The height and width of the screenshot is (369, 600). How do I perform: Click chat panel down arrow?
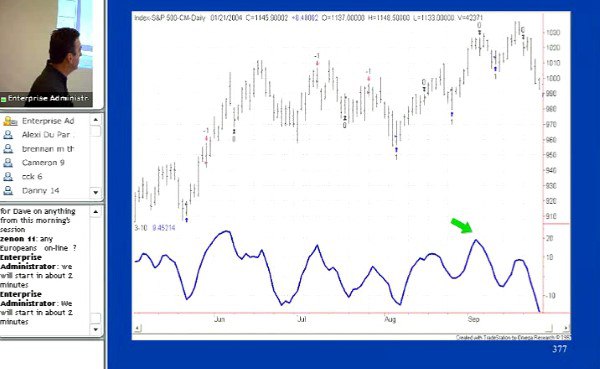point(96,329)
